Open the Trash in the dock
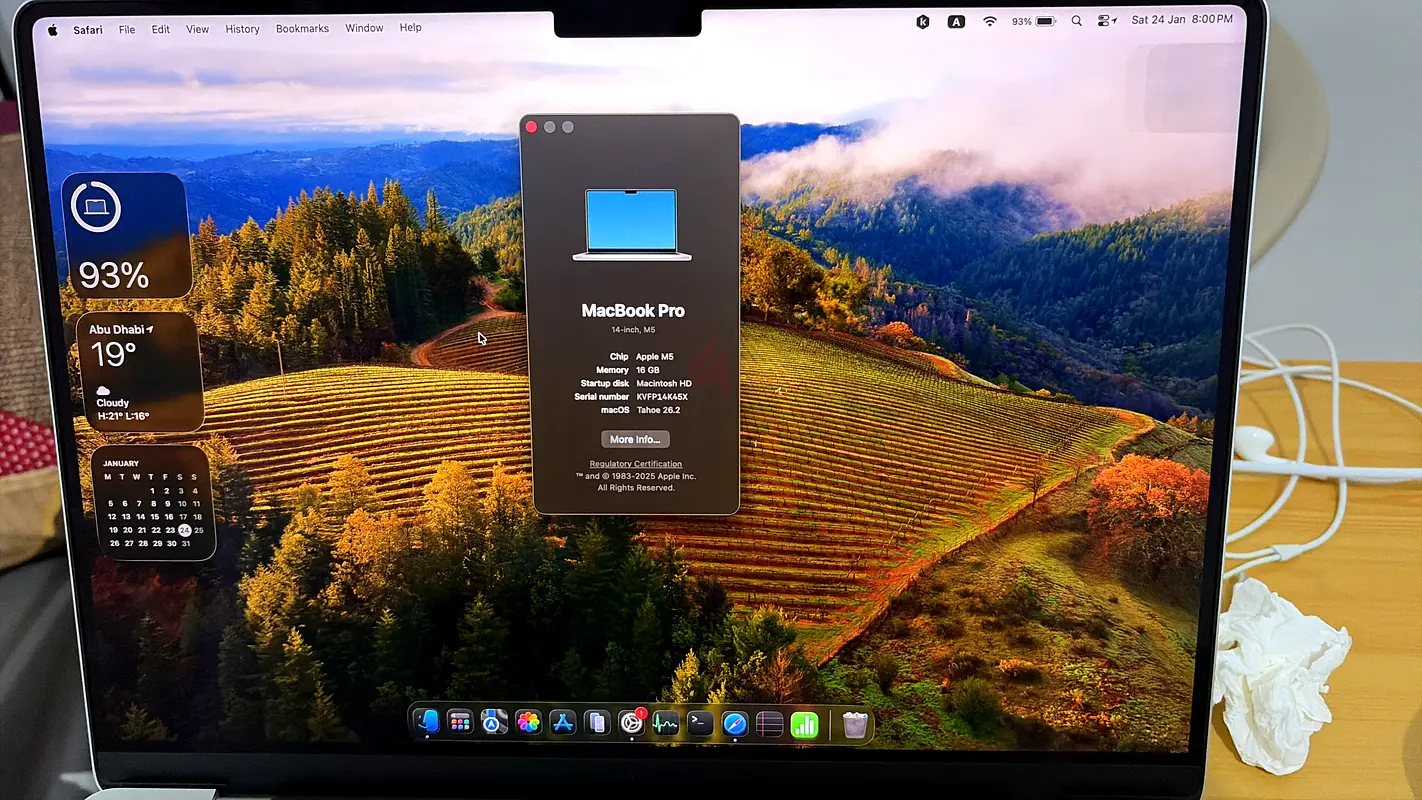 tap(855, 724)
